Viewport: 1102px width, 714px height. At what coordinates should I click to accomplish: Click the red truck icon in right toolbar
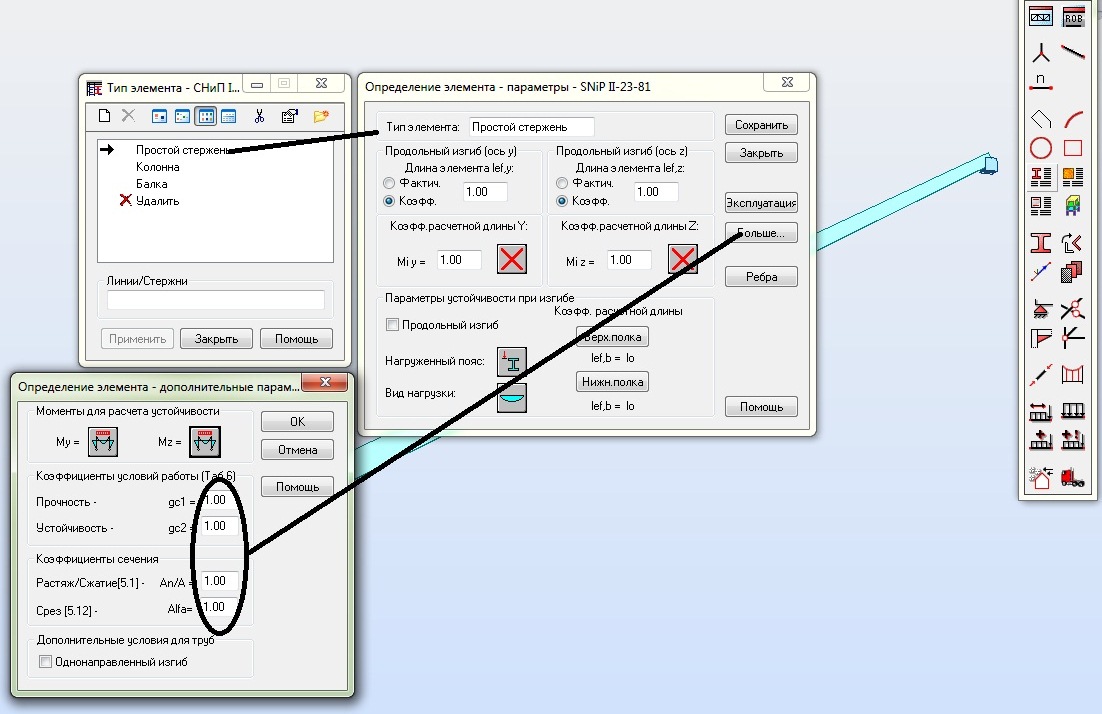pos(1072,479)
